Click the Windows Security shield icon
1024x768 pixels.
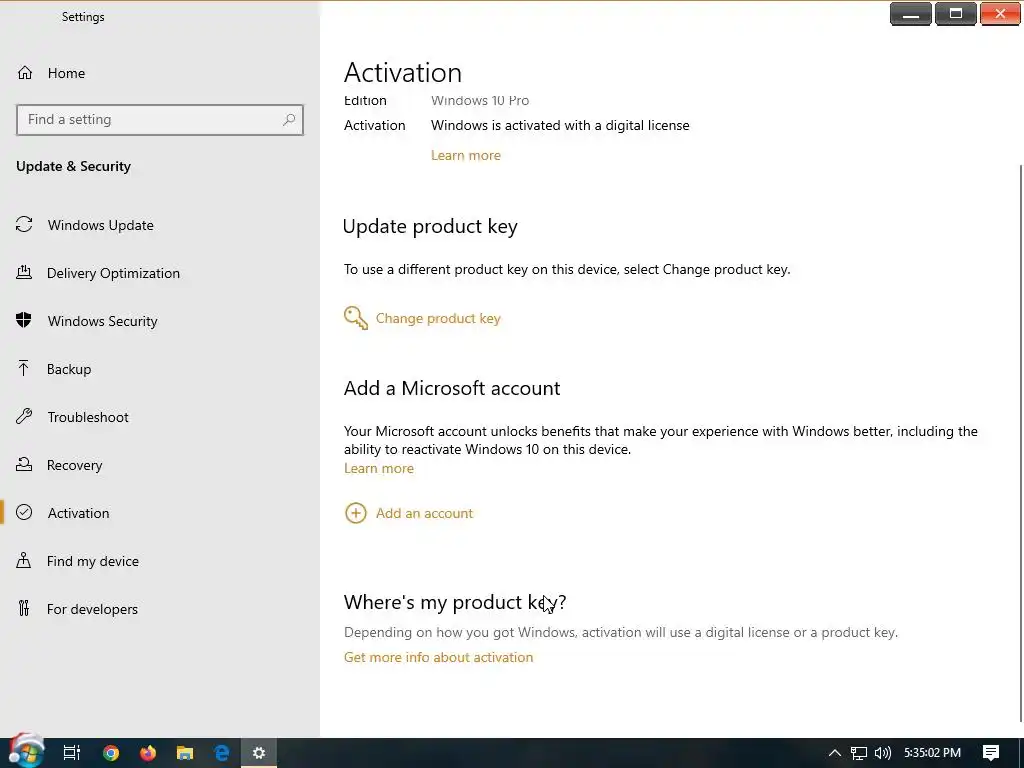24,320
